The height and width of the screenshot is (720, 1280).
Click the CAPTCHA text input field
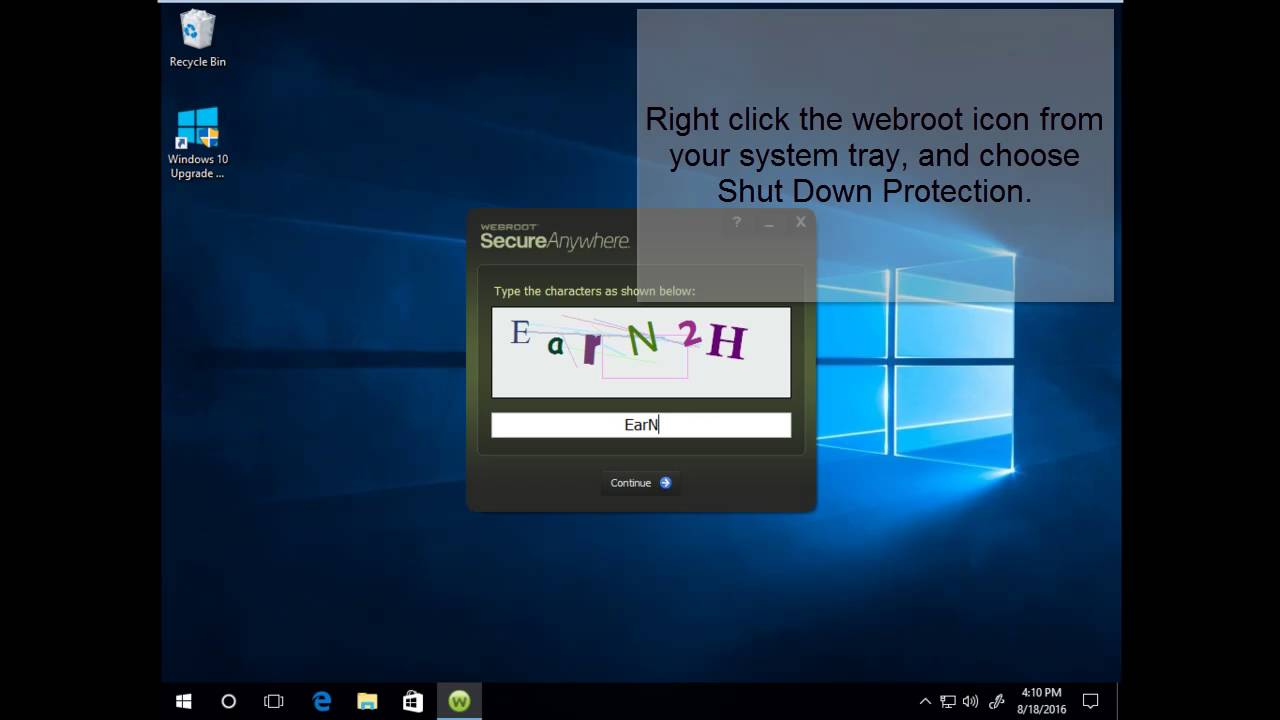(641, 425)
